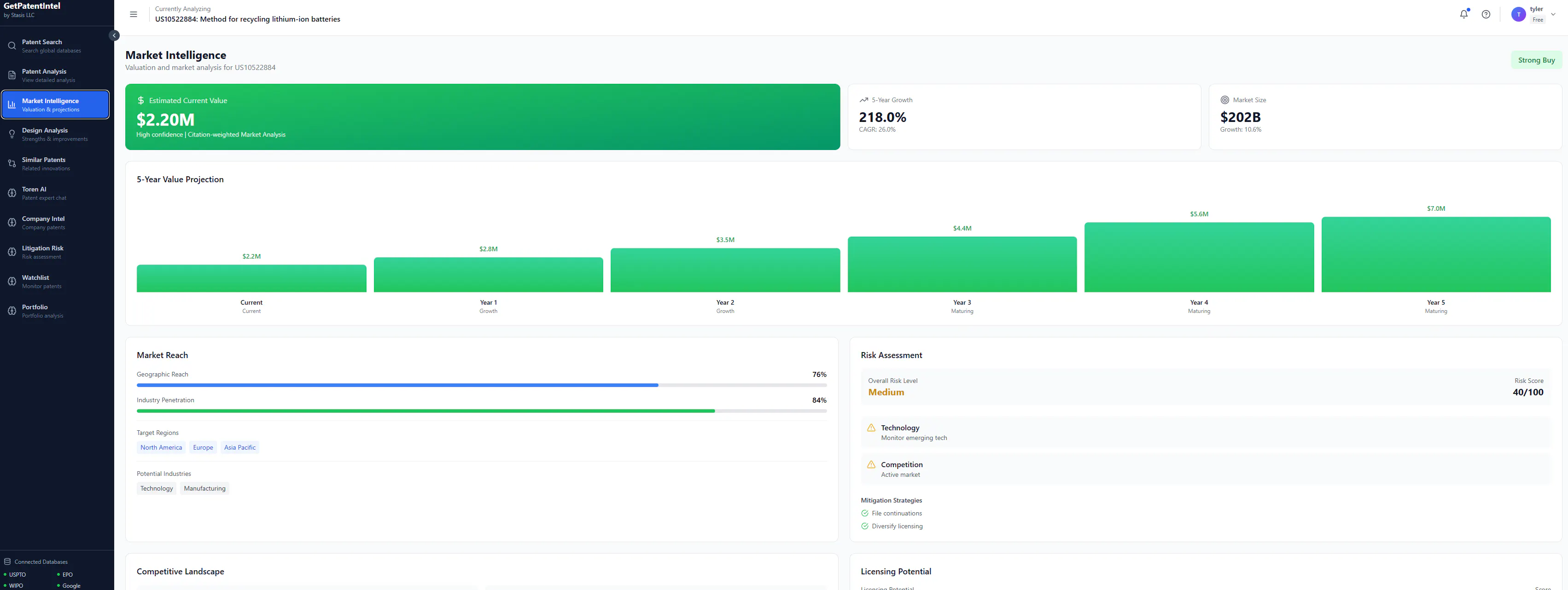The width and height of the screenshot is (1568, 590).
Task: Open Toren AI patent expert chat
Action: tap(55, 193)
